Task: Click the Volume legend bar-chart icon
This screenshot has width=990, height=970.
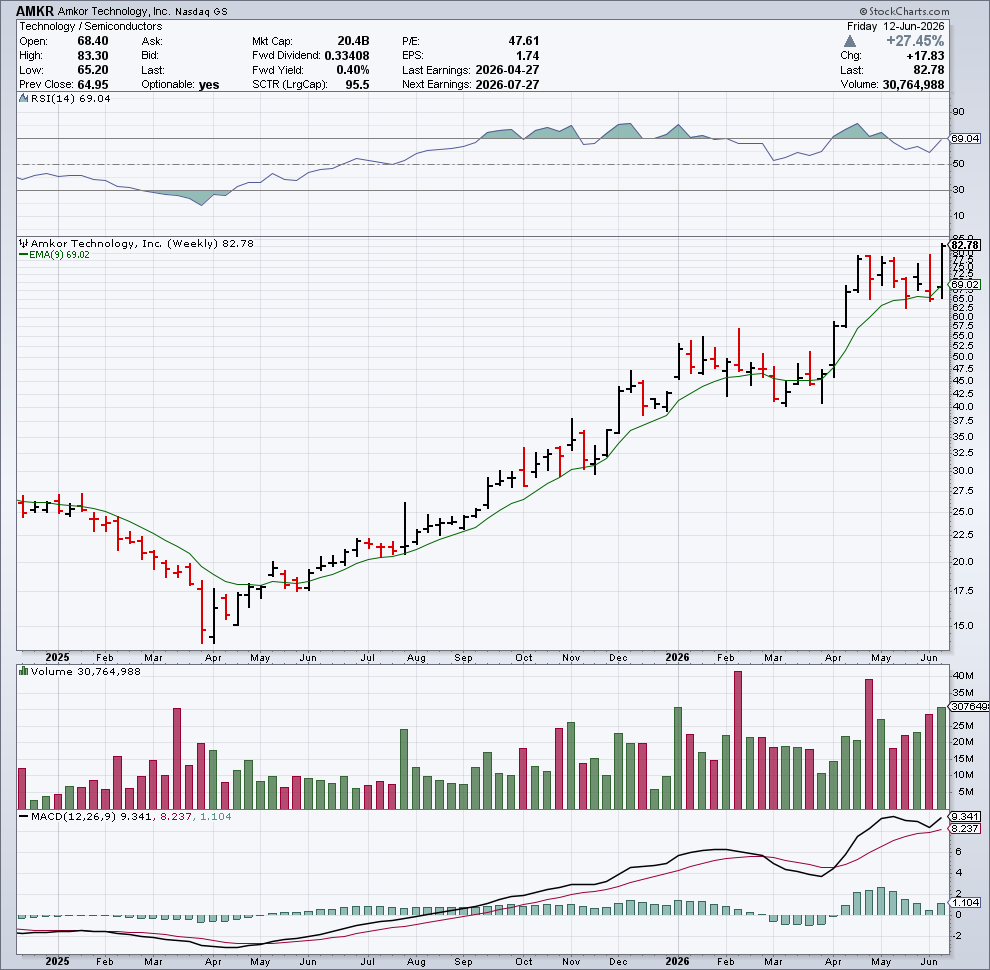Action: click(x=23, y=671)
